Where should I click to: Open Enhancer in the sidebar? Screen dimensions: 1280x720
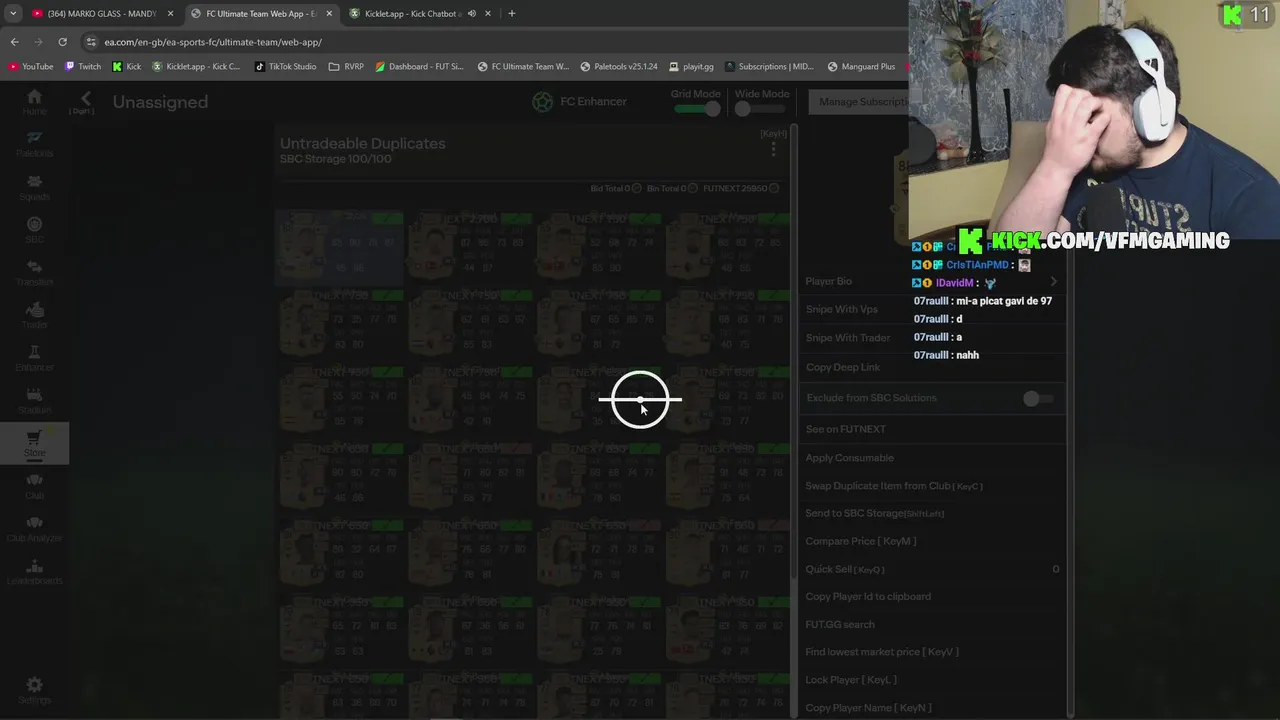point(34,358)
